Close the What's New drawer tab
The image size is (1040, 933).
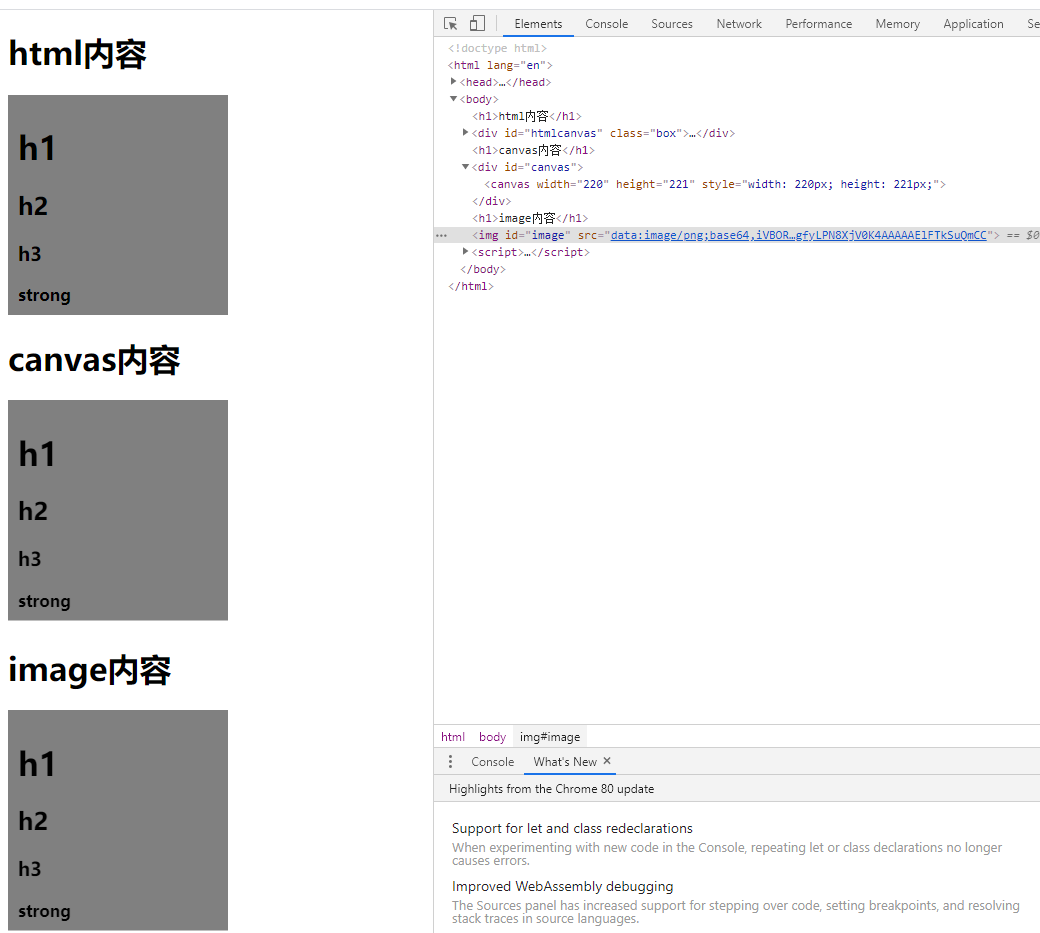pos(607,761)
